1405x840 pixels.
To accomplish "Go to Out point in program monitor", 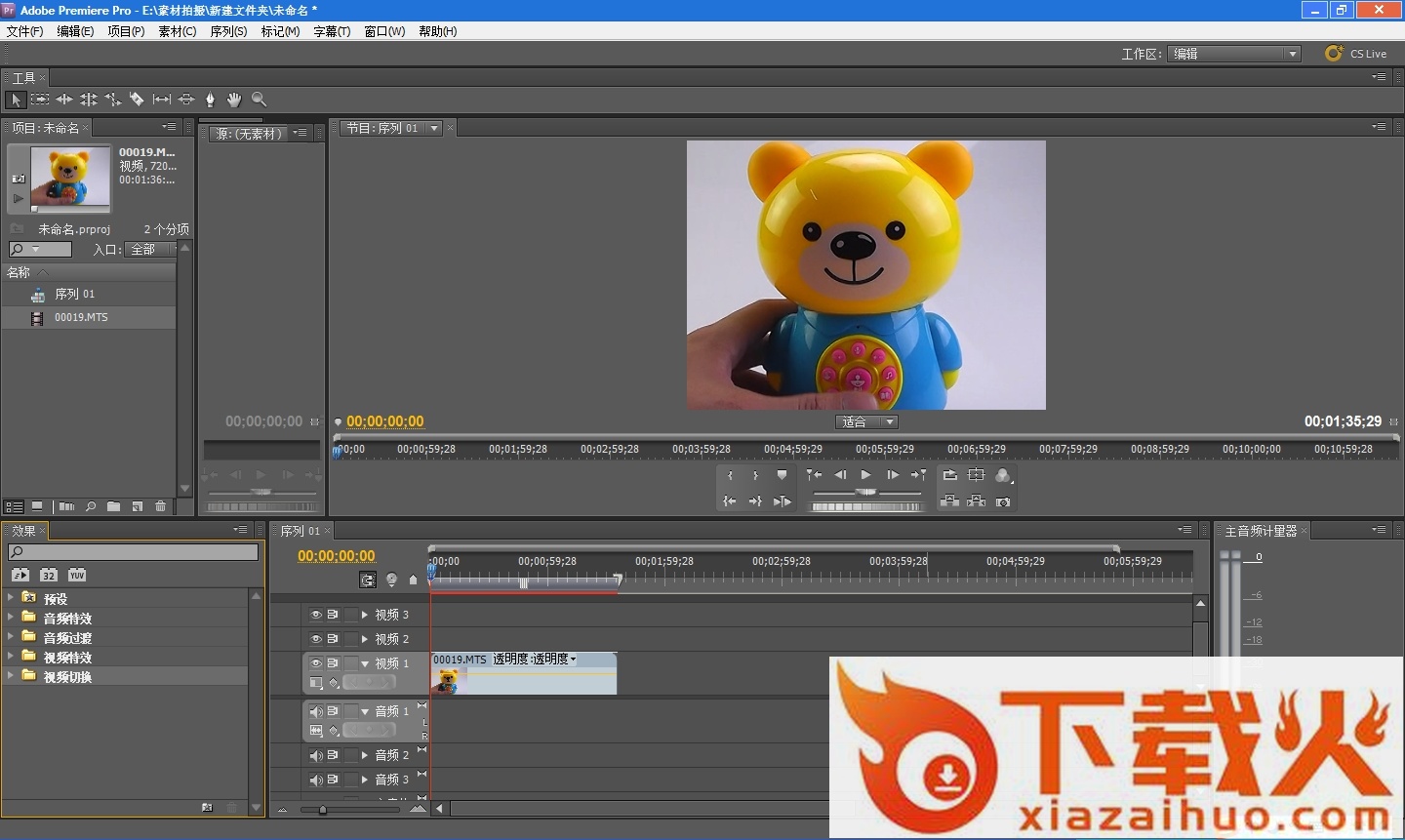I will click(x=755, y=501).
